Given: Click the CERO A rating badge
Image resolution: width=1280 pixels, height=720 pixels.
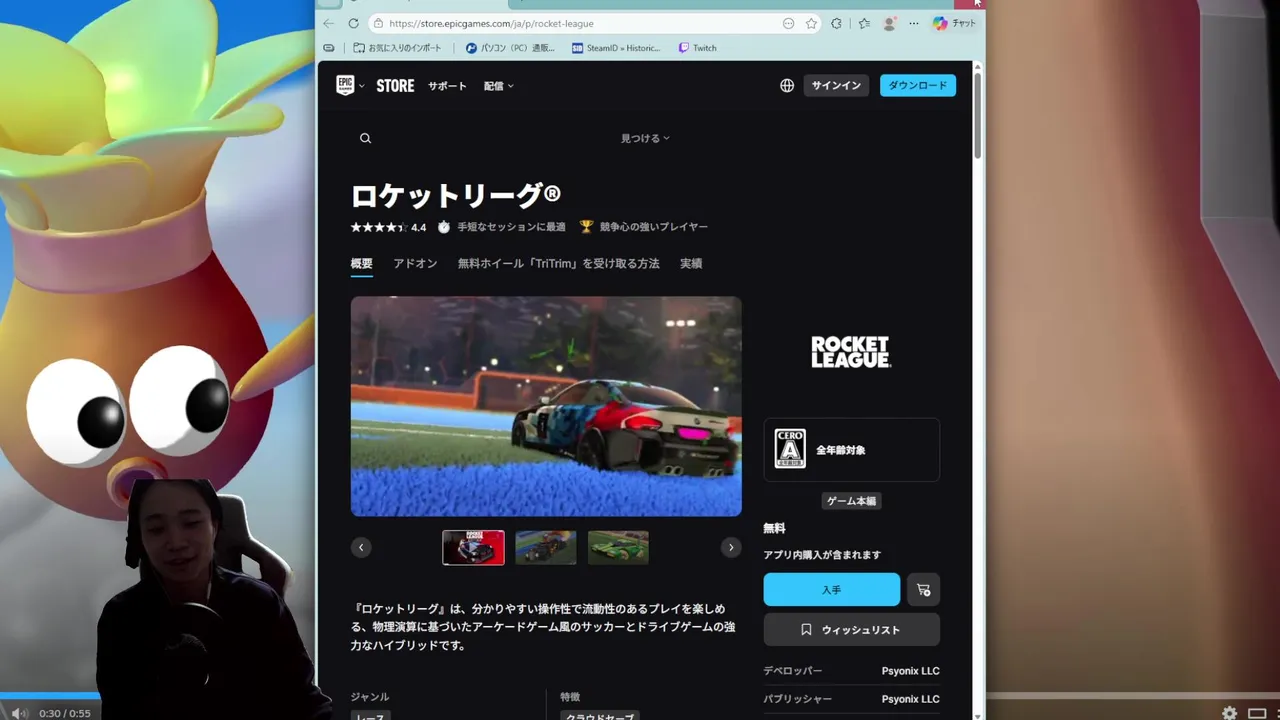Looking at the screenshot, I should [790, 449].
